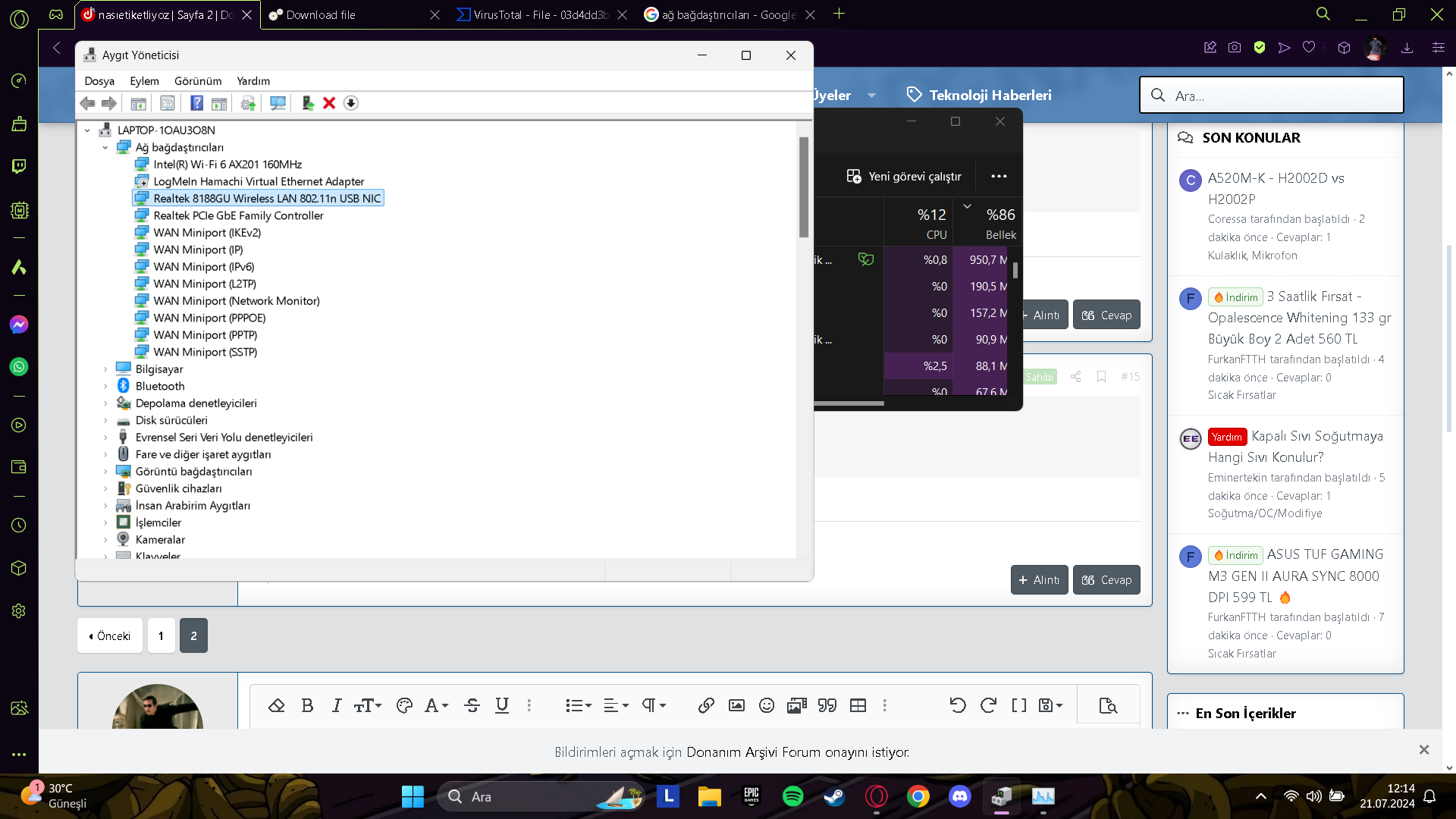Click the Disable device down-arrow icon

(350, 103)
